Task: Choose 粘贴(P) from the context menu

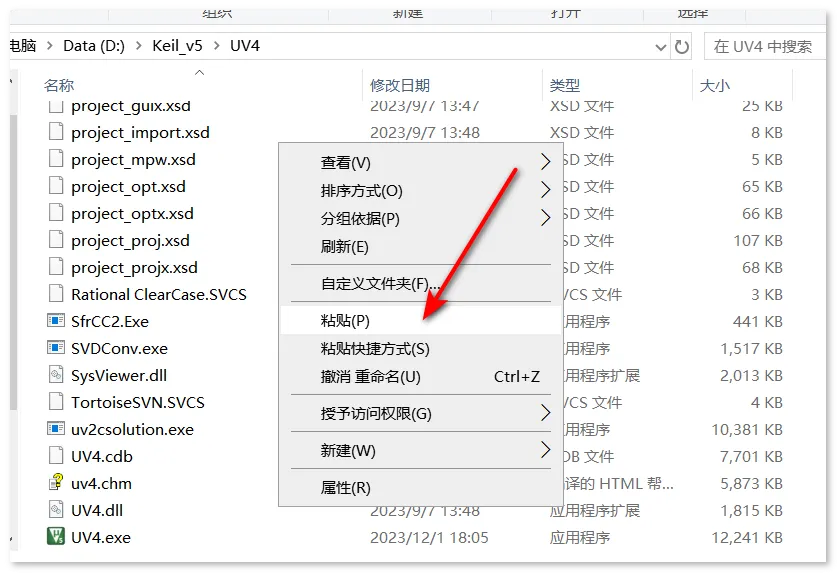Action: [x=421, y=320]
